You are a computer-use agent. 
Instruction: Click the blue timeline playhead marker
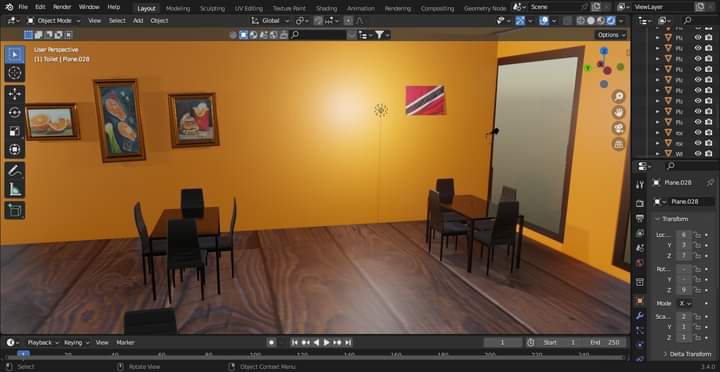click(x=23, y=354)
